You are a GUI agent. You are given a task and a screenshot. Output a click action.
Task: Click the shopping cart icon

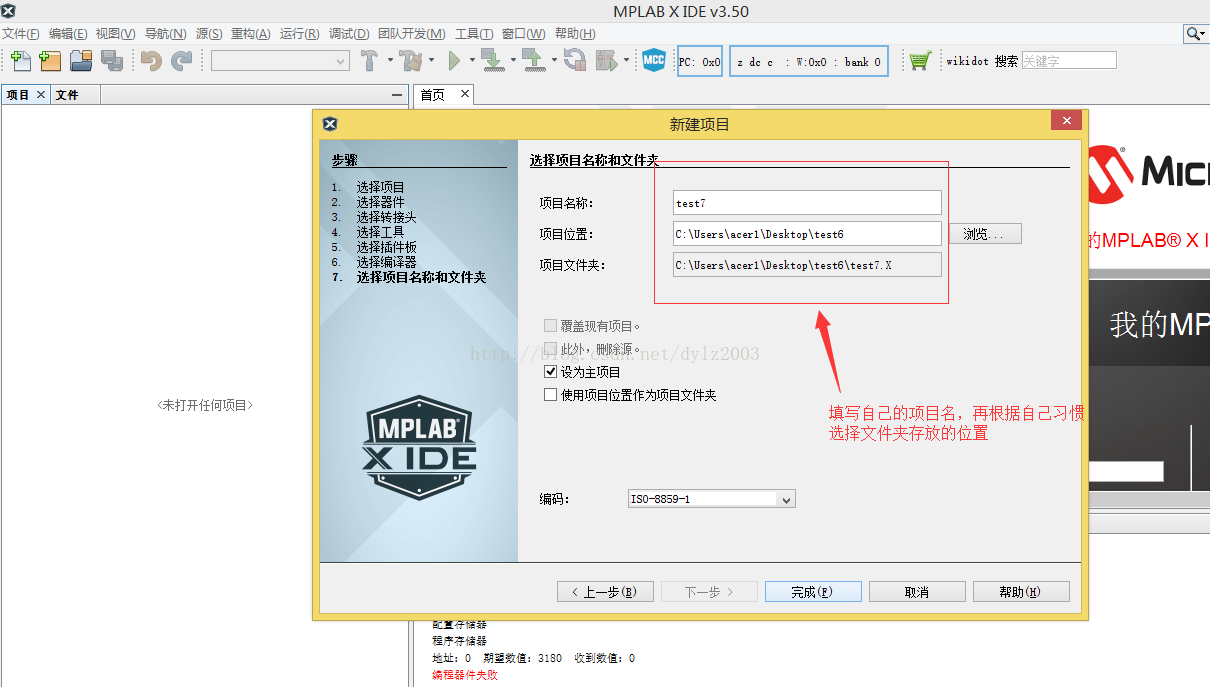click(x=920, y=61)
